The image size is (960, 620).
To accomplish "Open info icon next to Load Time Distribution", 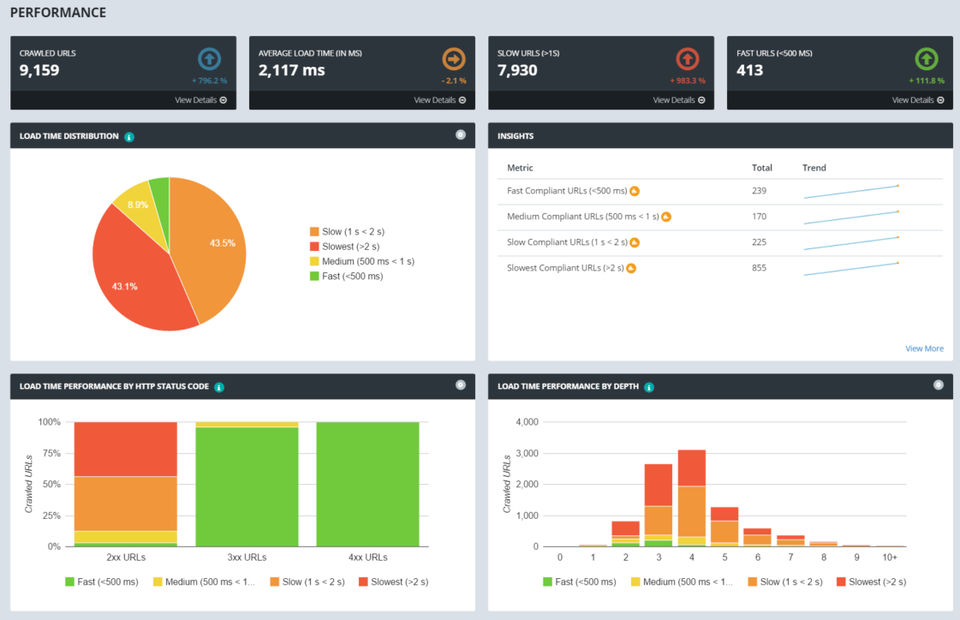I will [129, 136].
